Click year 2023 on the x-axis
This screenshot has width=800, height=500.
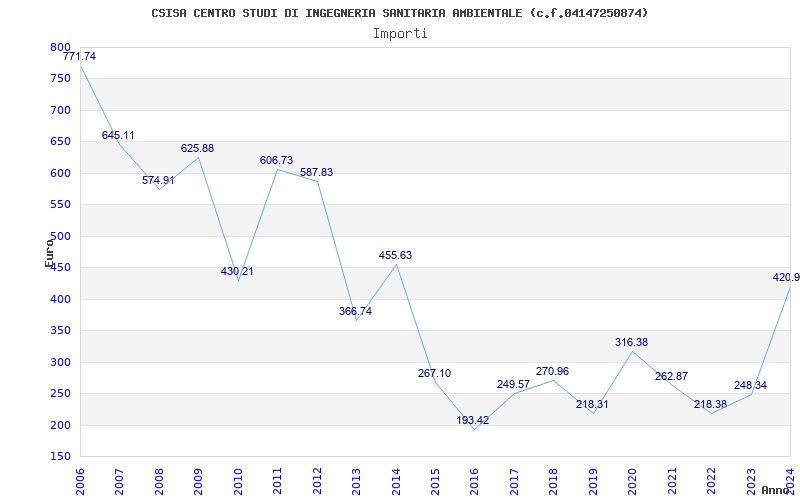pos(751,481)
